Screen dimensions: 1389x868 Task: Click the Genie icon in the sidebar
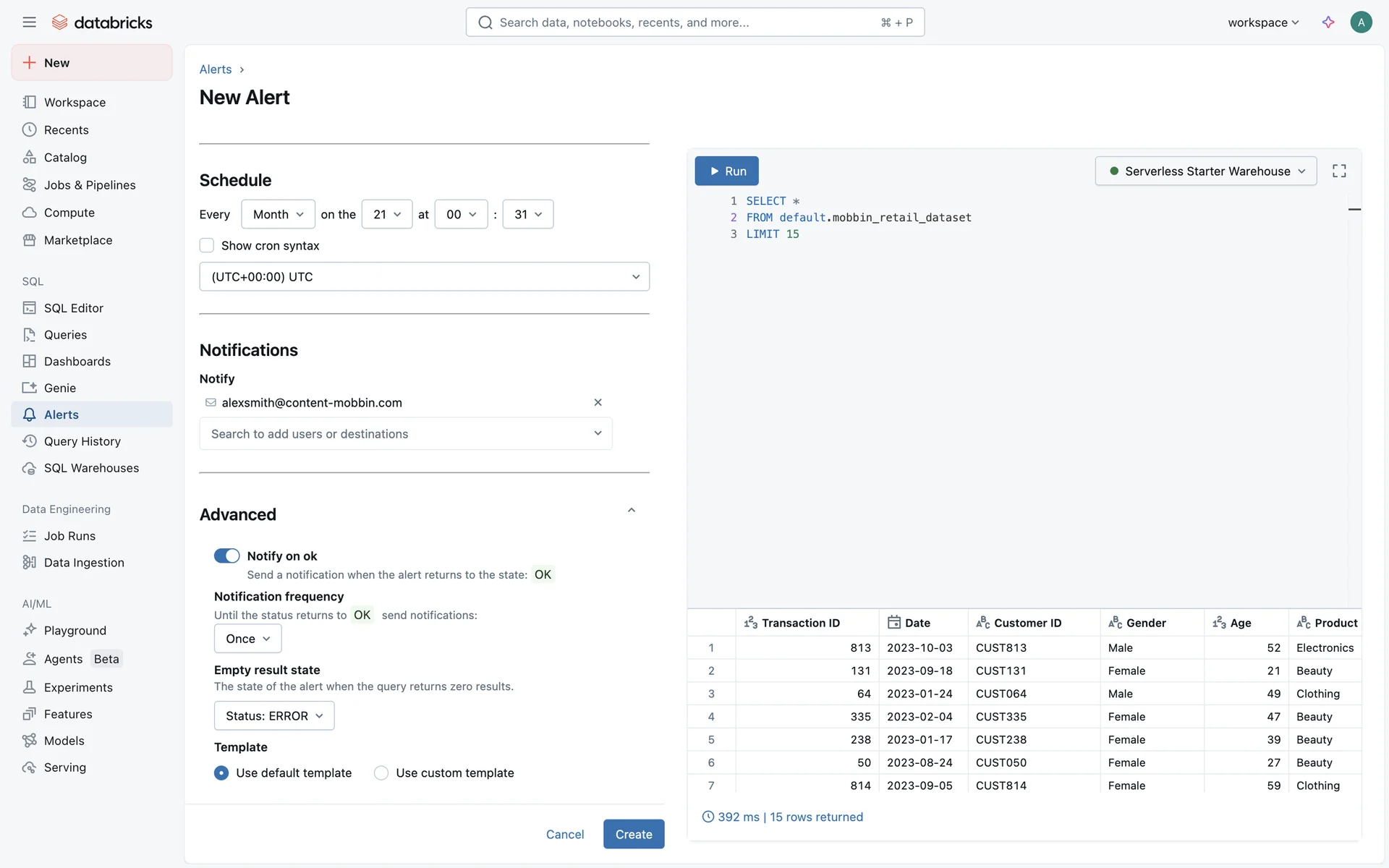(29, 388)
